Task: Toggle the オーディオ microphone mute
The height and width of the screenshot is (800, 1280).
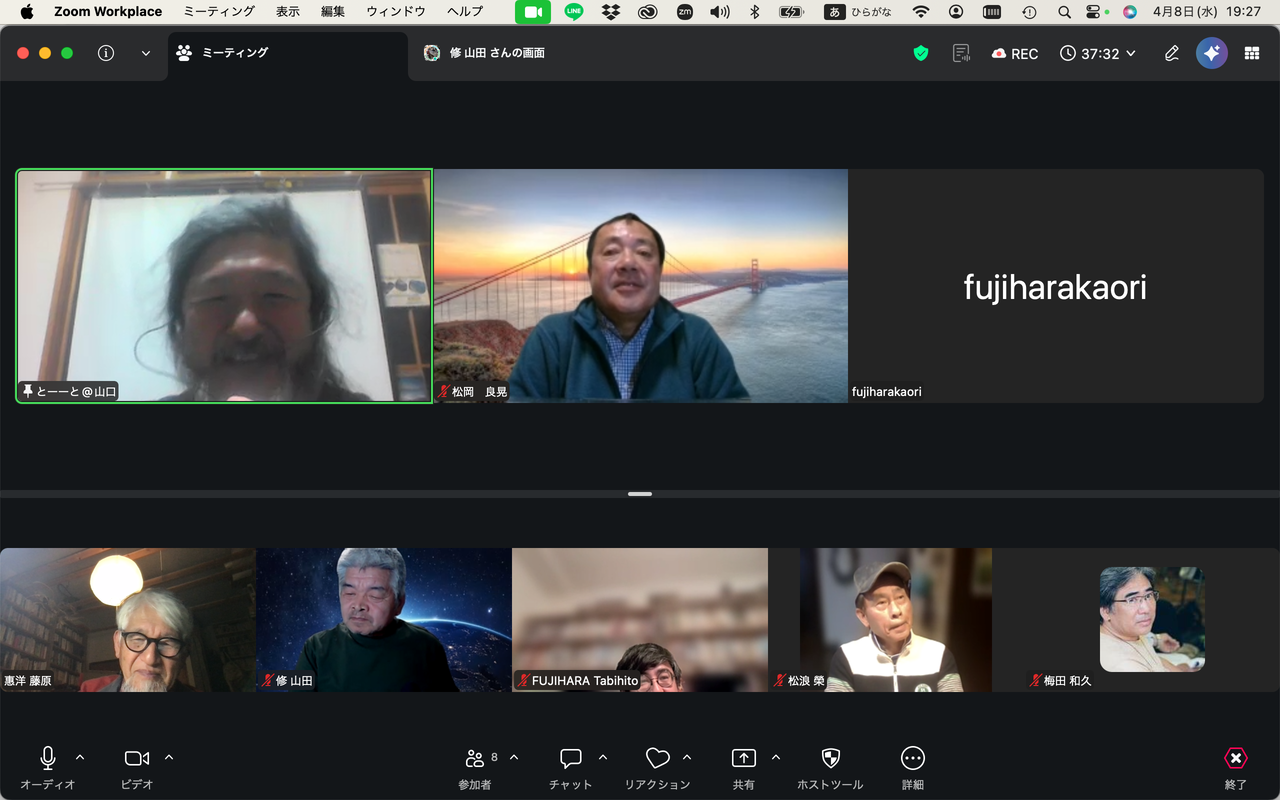Action: click(47, 768)
